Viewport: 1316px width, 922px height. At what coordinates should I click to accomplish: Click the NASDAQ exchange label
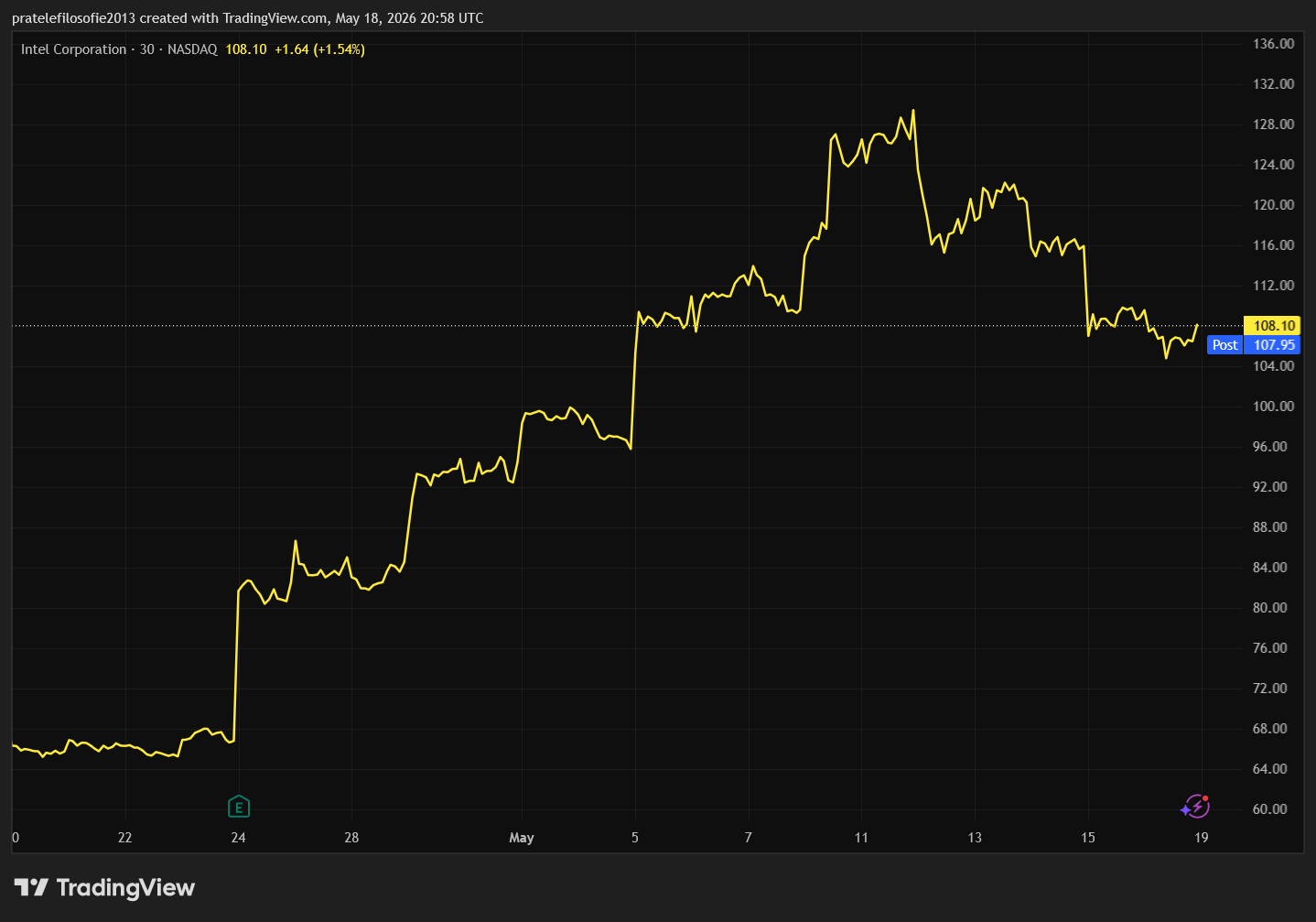tap(192, 49)
